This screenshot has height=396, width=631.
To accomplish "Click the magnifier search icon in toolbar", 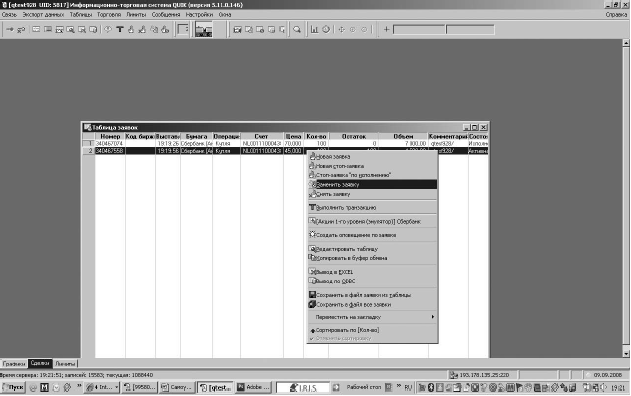I will [x=297, y=29].
